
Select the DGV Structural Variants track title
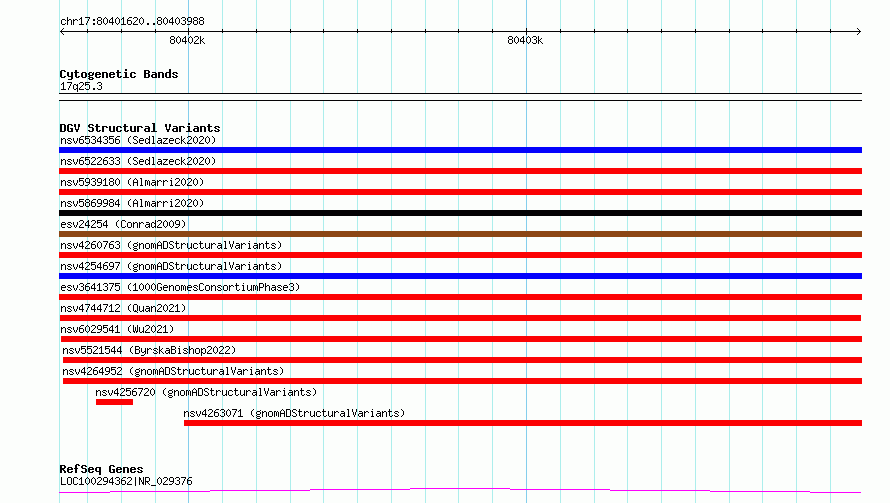pos(140,128)
